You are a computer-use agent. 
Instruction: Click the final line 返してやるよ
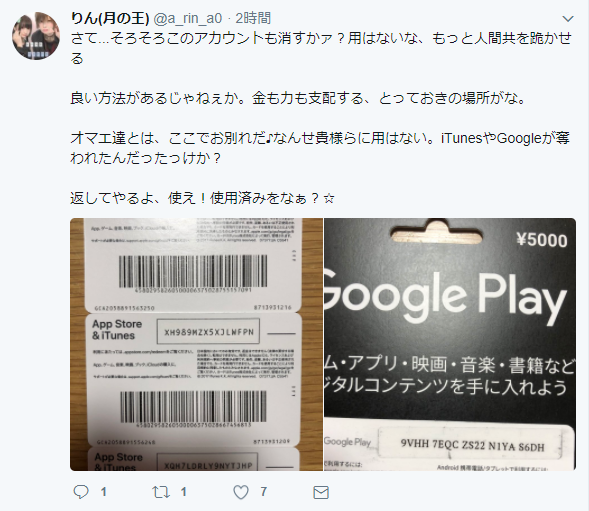pyautogui.click(x=202, y=198)
